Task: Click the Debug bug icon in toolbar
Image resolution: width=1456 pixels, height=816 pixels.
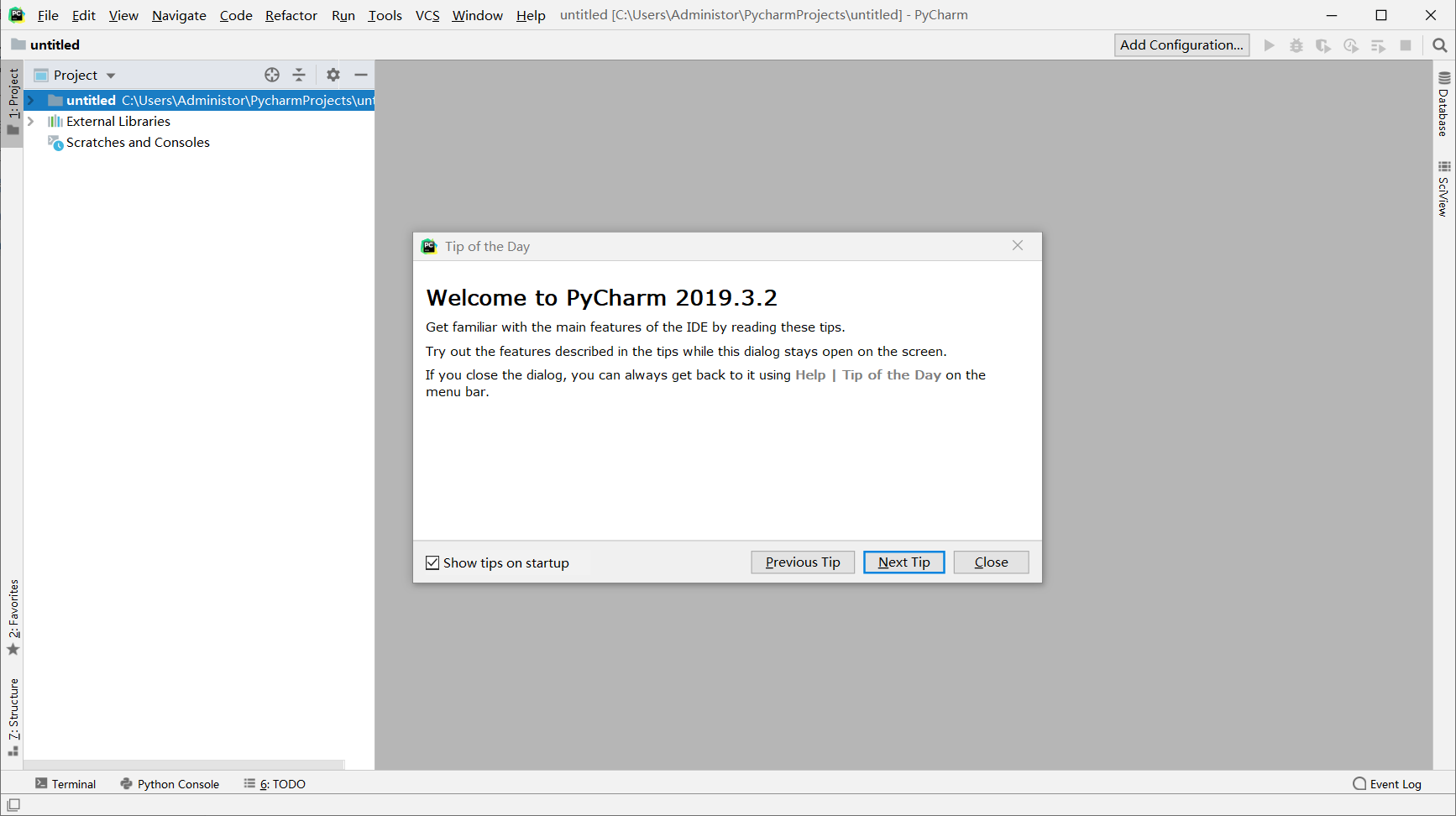Action: (1296, 45)
